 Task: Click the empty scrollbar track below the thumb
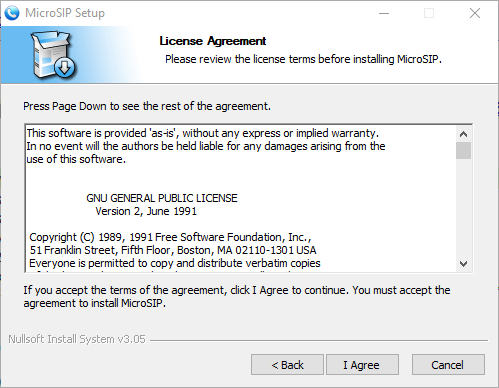tap(463, 208)
